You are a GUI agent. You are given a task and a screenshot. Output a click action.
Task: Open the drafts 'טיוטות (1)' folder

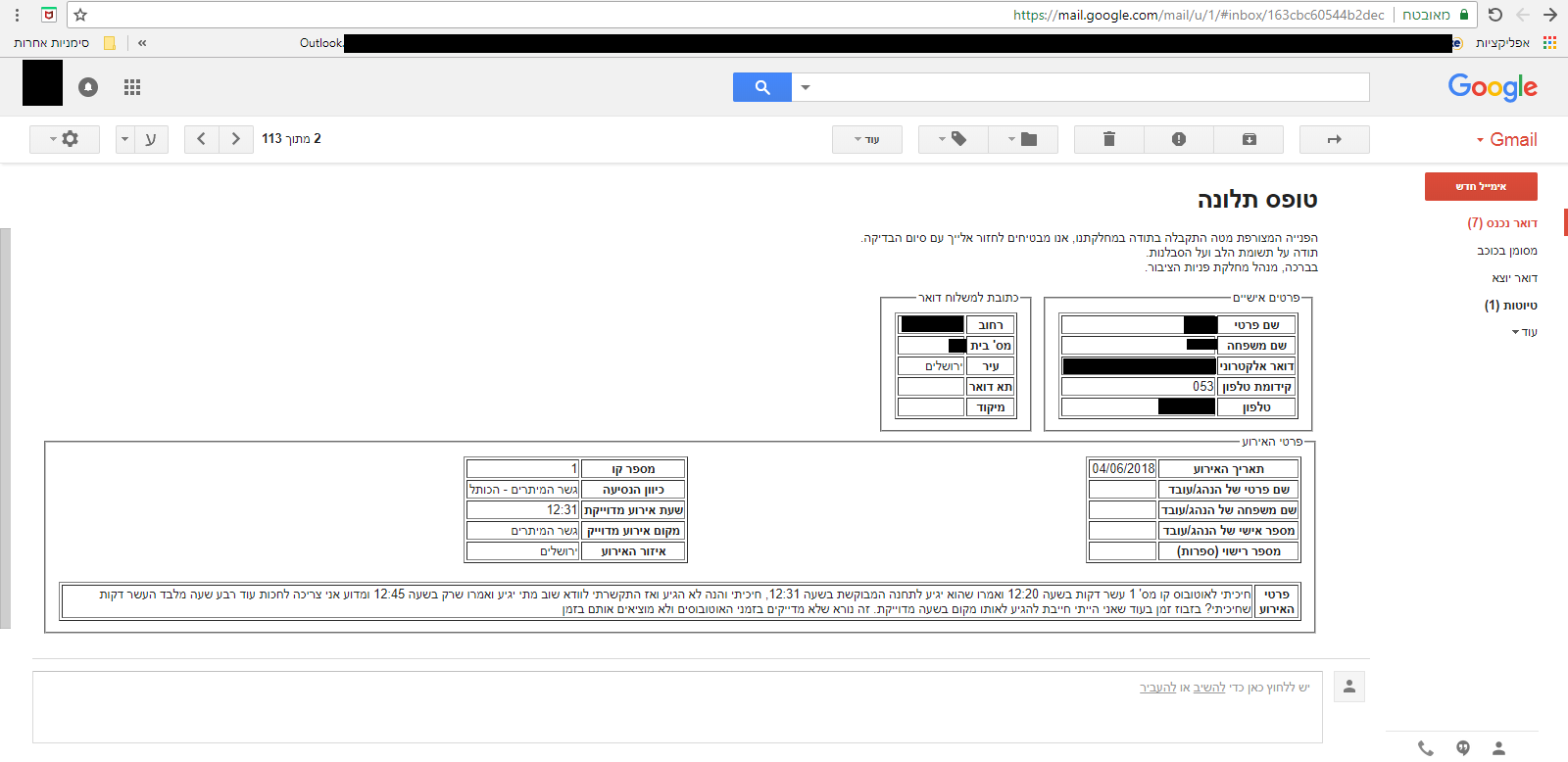coord(1511,306)
